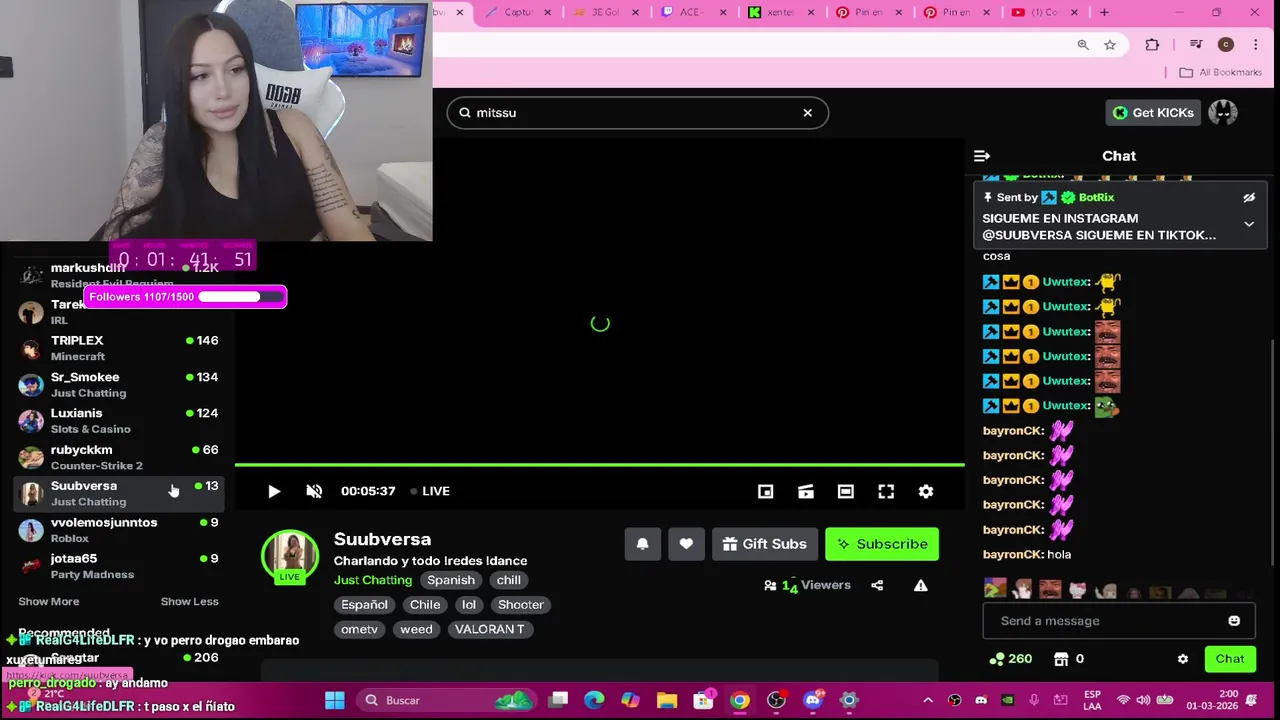This screenshot has width=1280, height=720.
Task: Click Suubversa's live profile avatar
Action: pyautogui.click(x=290, y=557)
